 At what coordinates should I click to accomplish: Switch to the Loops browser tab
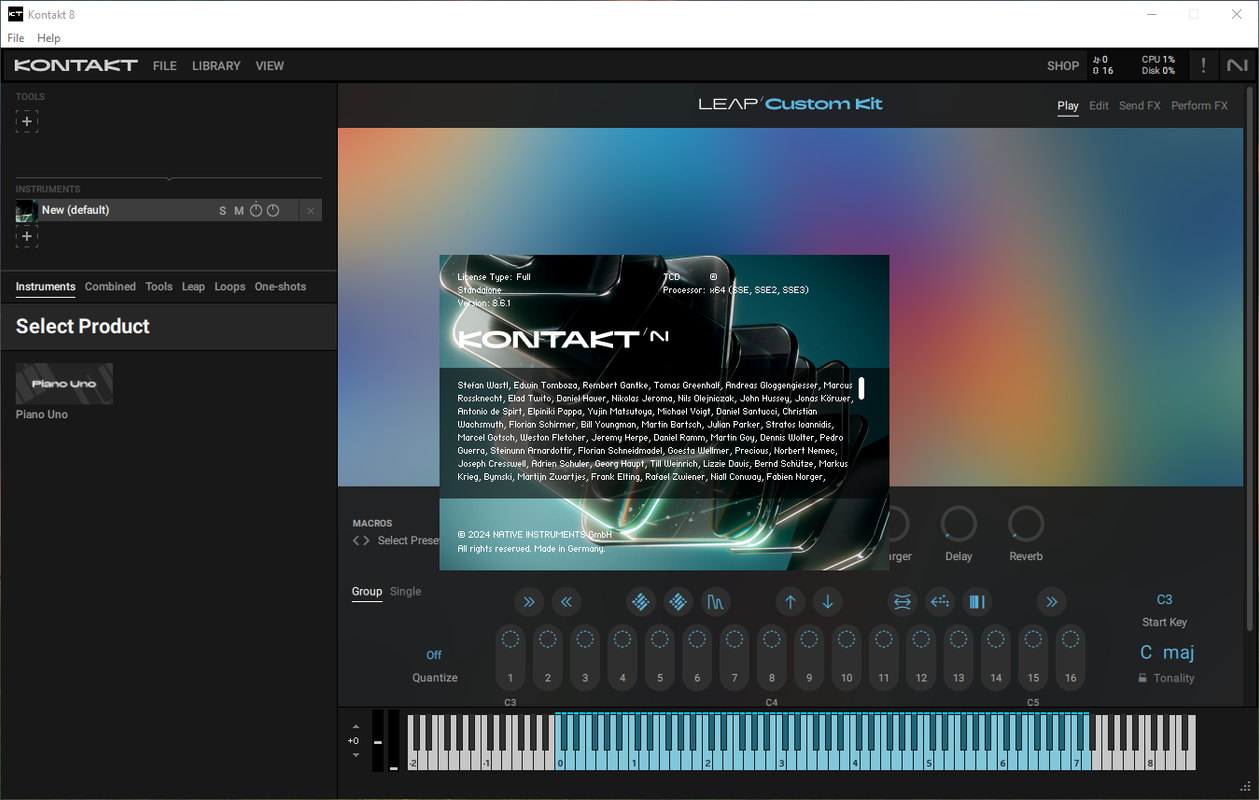click(x=230, y=287)
